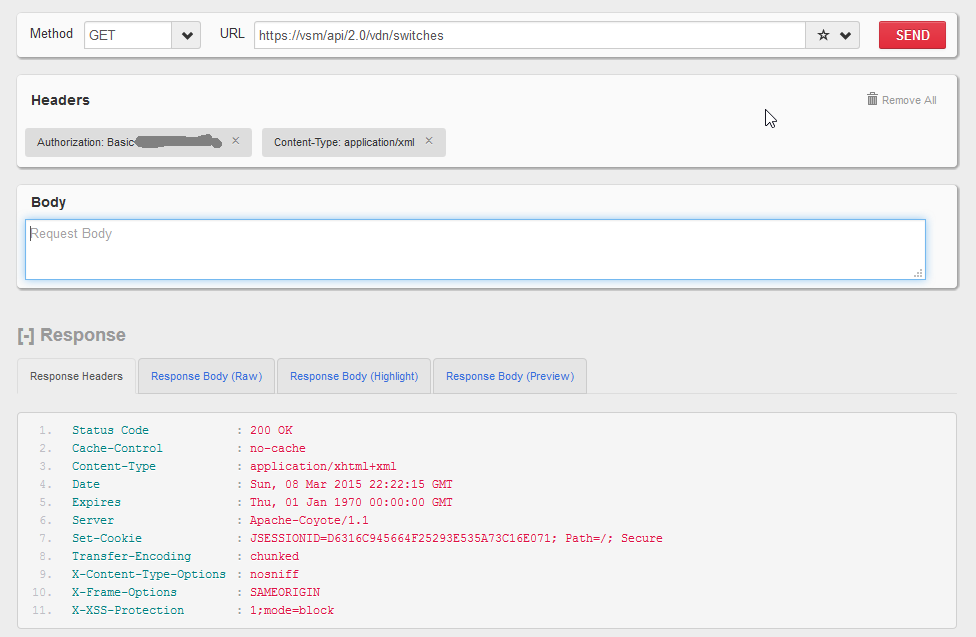Click the 'X-Frame-Options' header name
The width and height of the screenshot is (976, 637).
tap(124, 593)
